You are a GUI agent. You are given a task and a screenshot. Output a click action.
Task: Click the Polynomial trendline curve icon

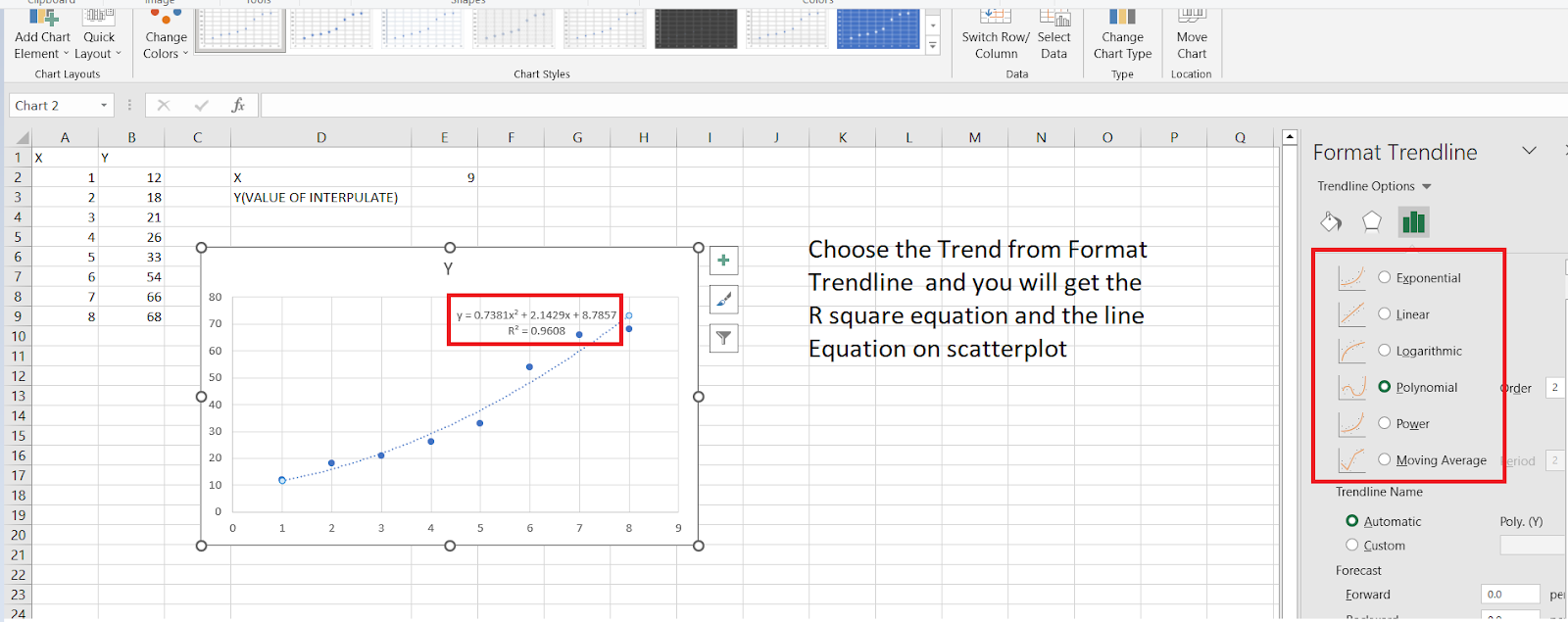1351,387
